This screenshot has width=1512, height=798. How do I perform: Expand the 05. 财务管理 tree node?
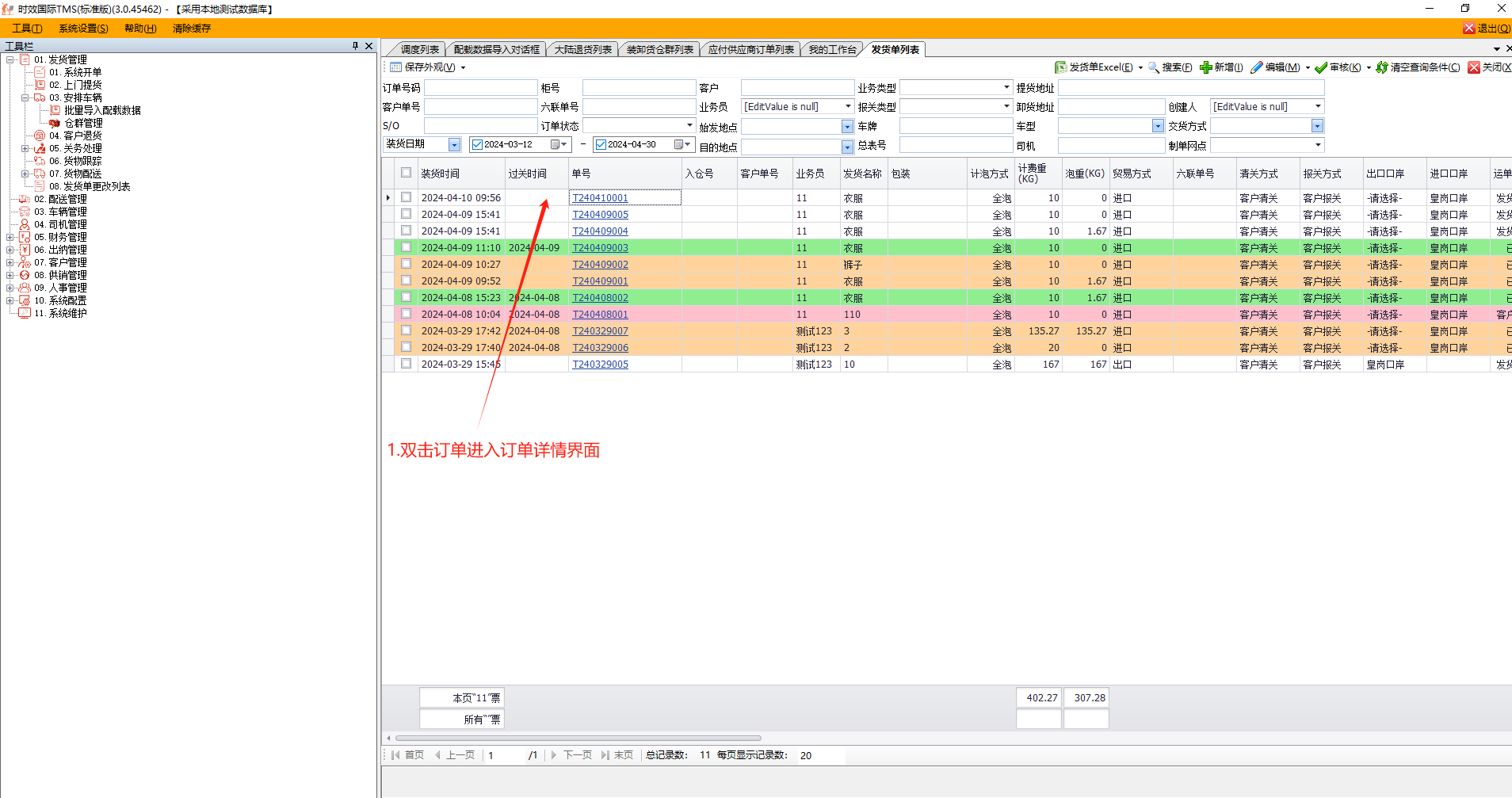[x=10, y=237]
